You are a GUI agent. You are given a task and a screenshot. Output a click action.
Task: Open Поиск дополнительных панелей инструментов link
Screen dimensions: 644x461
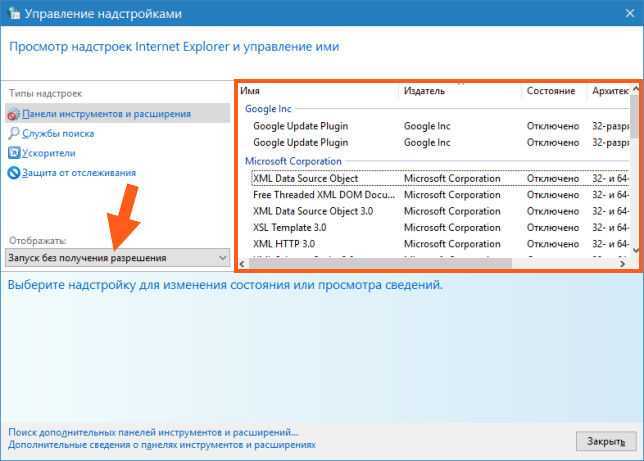coord(153,432)
